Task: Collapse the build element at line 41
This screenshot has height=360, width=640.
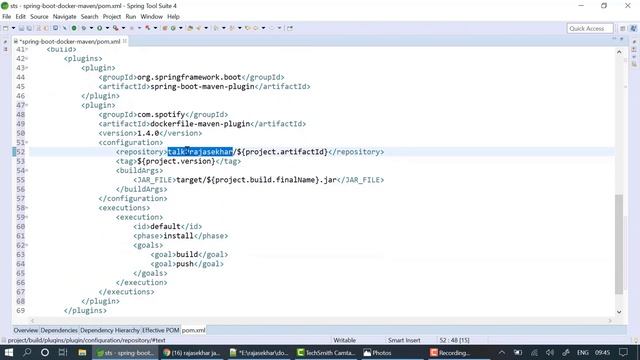Action: (27, 49)
